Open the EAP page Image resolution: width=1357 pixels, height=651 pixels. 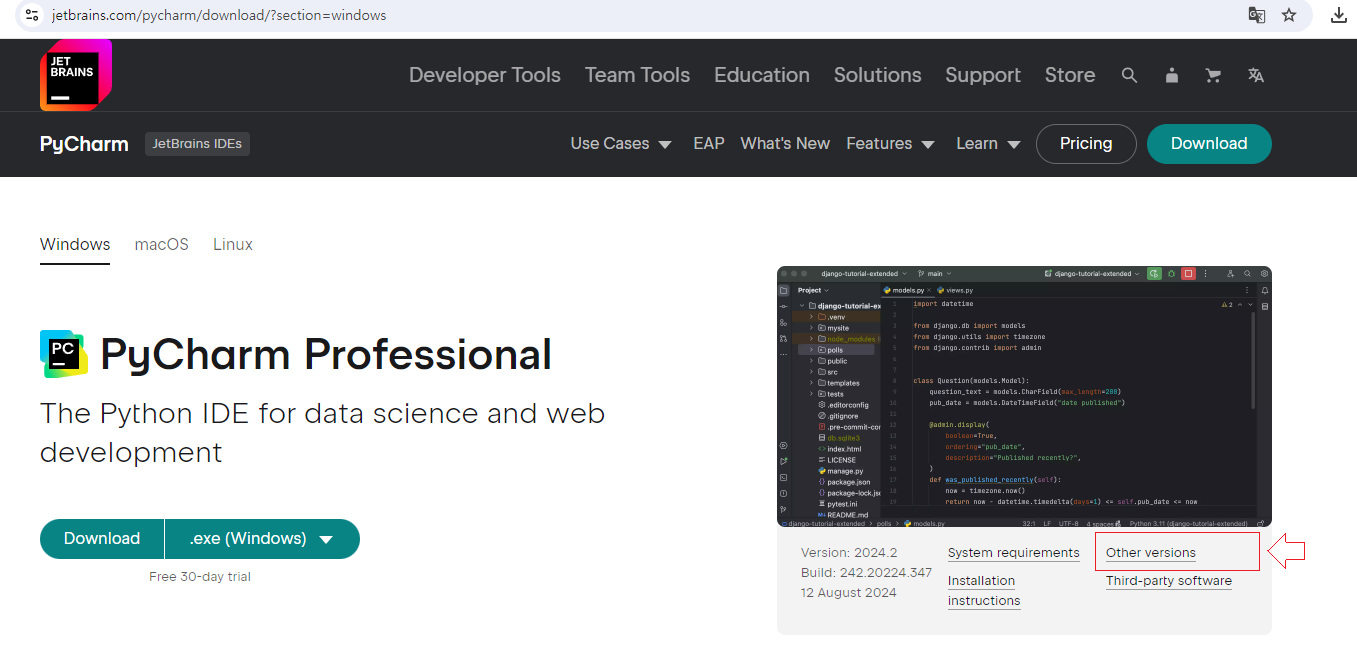[x=709, y=144]
